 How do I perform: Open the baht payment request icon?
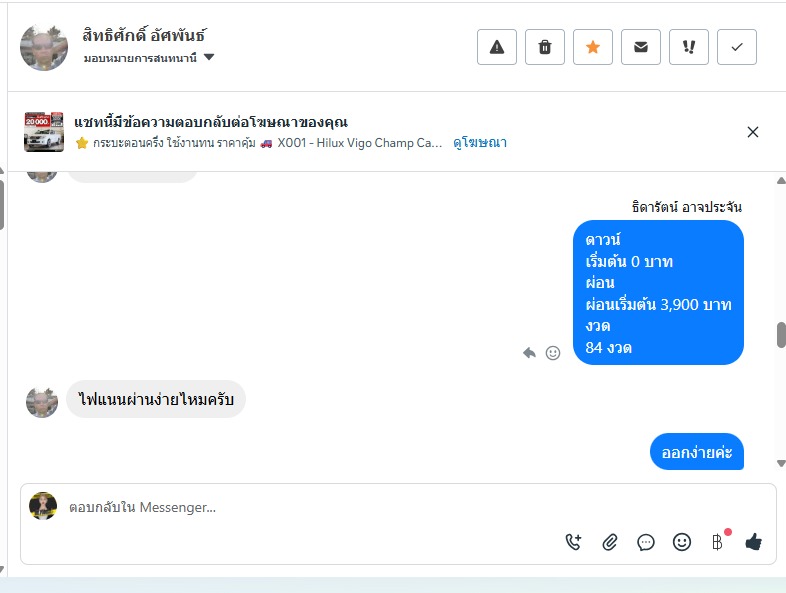pos(718,542)
